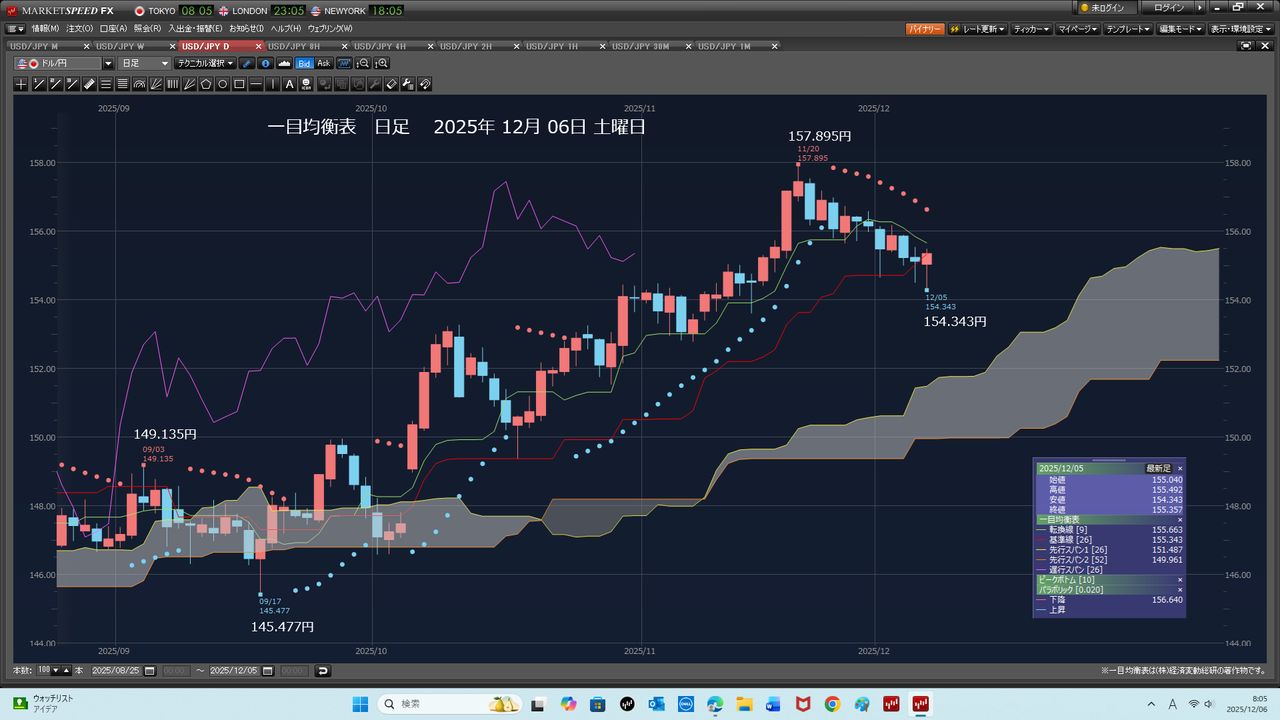Click the orange バイナリー button
1280x720 pixels.
[925, 29]
